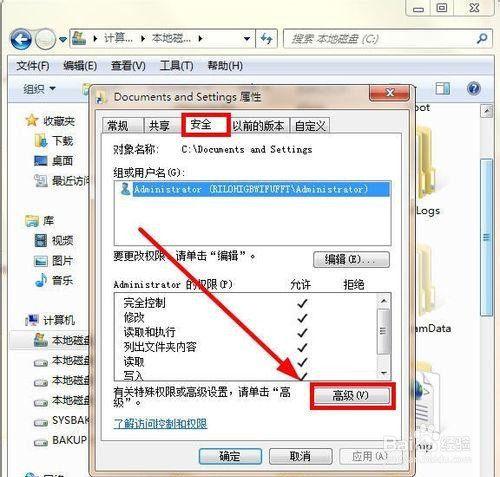Click the Explorer scroll up arrow

(487, 111)
